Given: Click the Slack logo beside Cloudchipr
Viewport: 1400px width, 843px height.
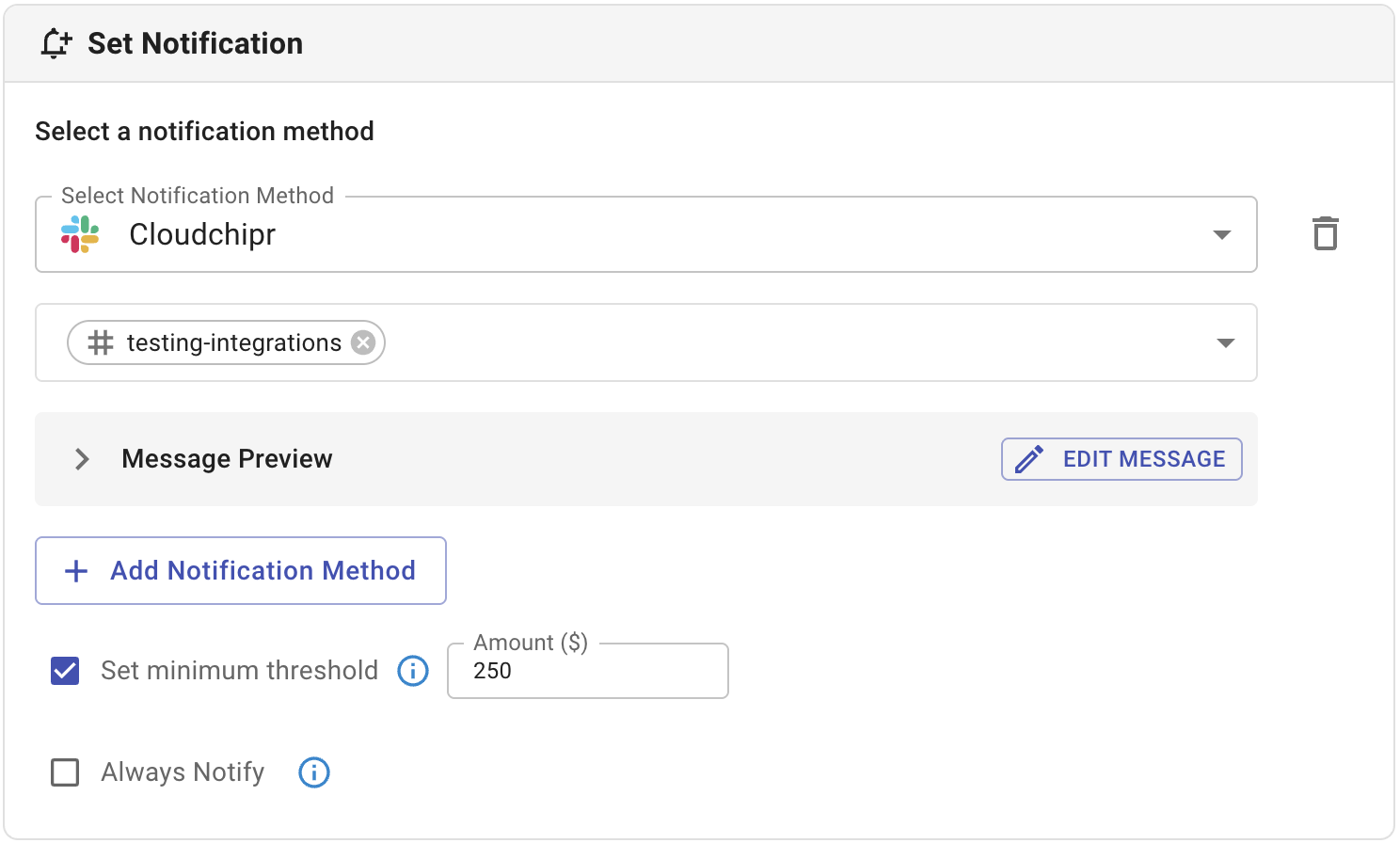Looking at the screenshot, I should 80,234.
